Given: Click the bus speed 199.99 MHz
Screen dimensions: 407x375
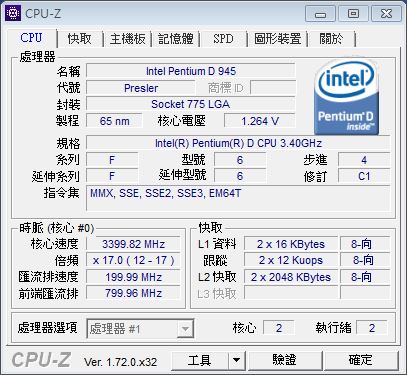Looking at the screenshot, I should 133,277.
